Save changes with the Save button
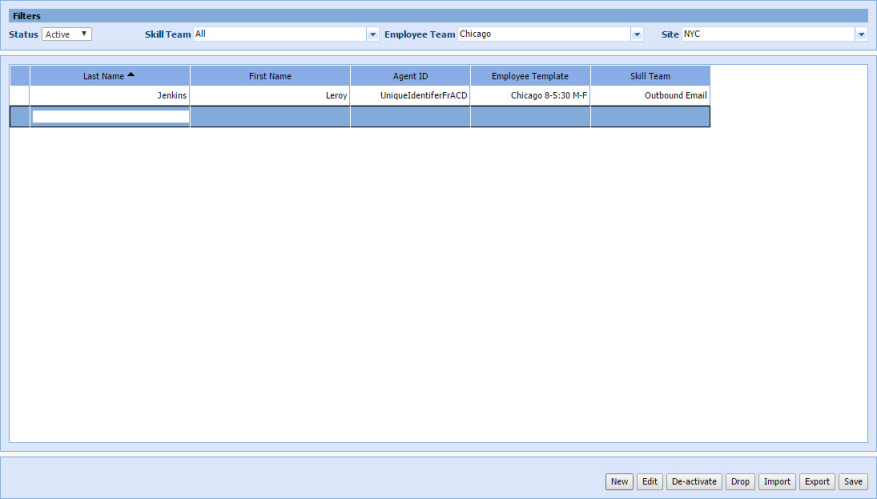The image size is (877, 499). pyautogui.click(x=852, y=481)
